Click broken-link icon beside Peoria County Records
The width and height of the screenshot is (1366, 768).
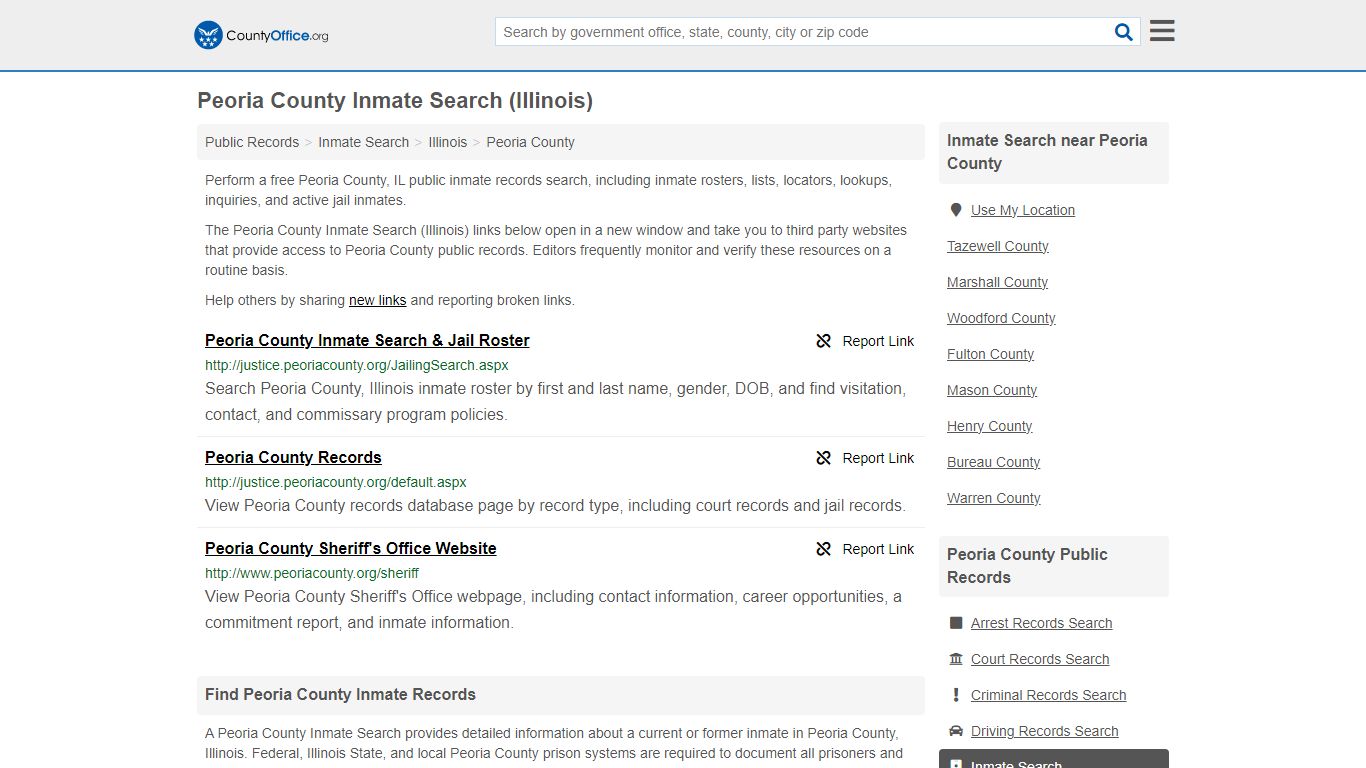pos(824,458)
